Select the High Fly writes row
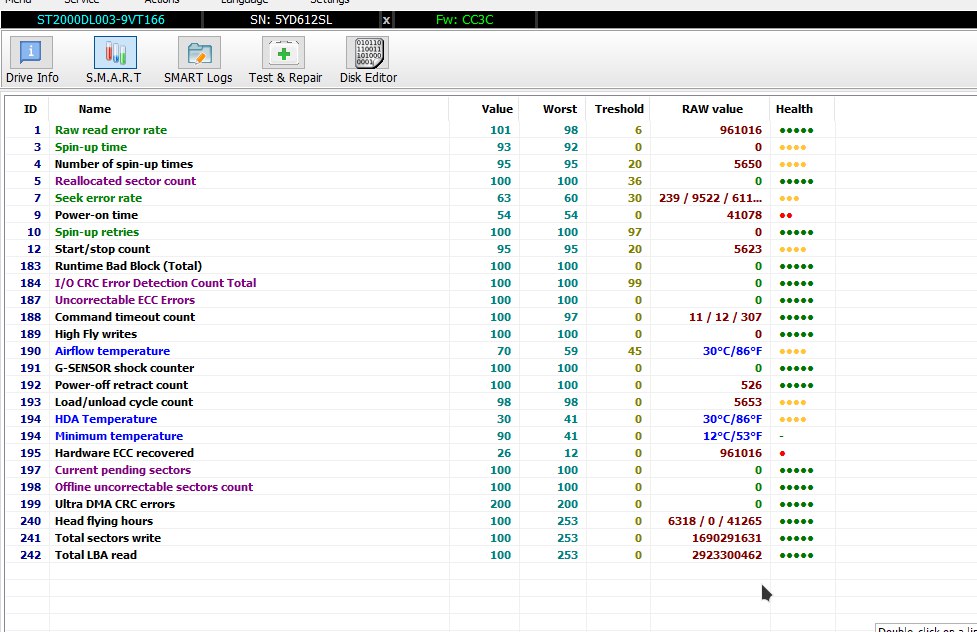The width and height of the screenshot is (977, 632). coord(420,334)
